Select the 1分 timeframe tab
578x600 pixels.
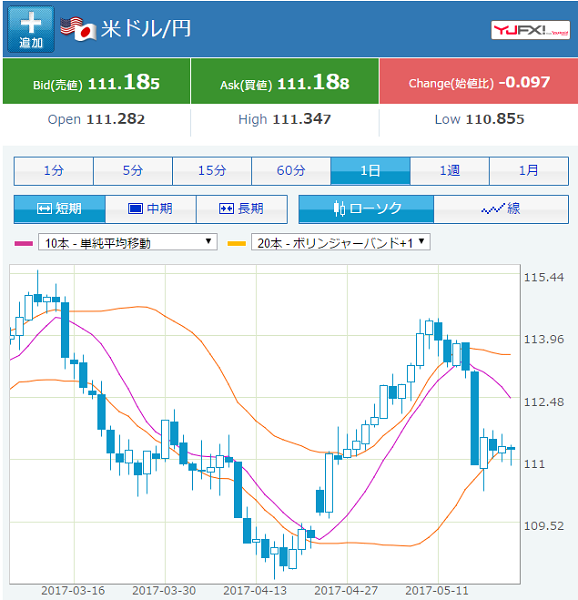click(x=54, y=171)
